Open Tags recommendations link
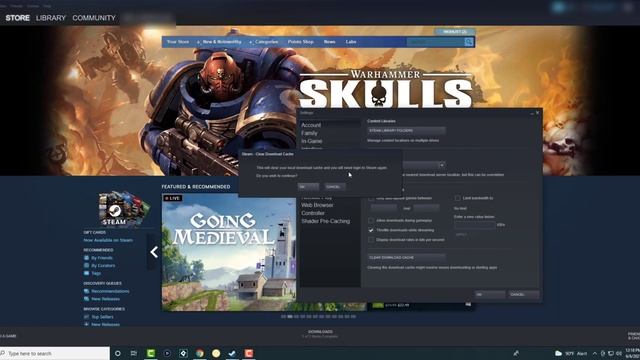The image size is (640, 360). point(96,273)
